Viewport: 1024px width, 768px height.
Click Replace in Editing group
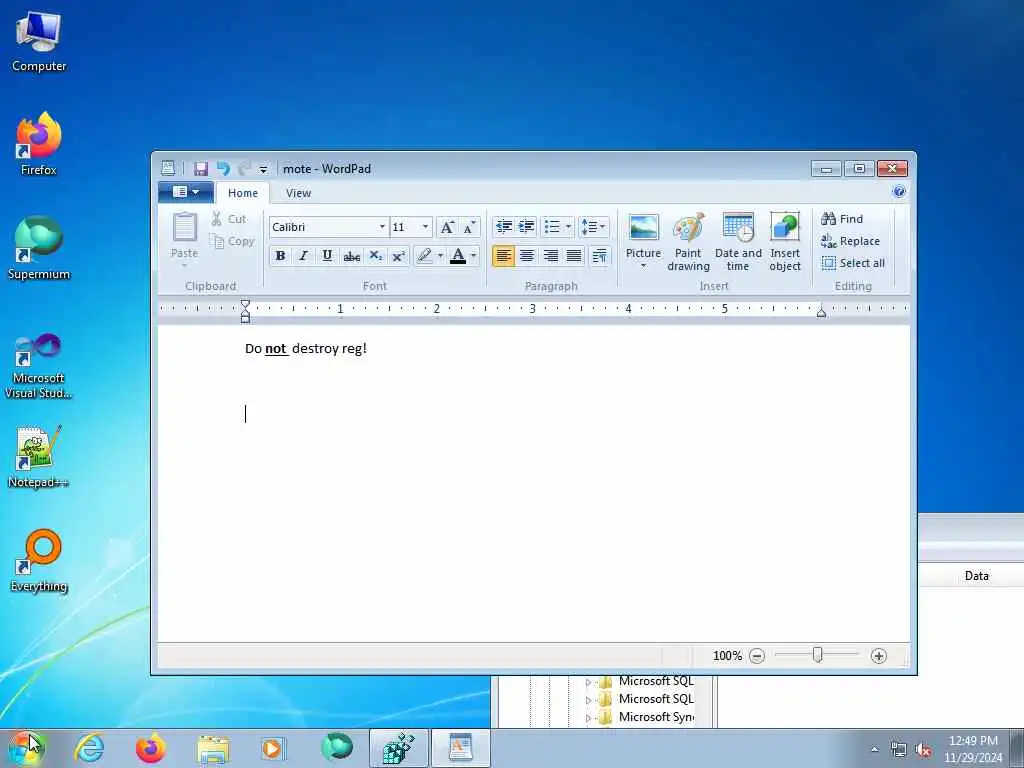coord(850,241)
